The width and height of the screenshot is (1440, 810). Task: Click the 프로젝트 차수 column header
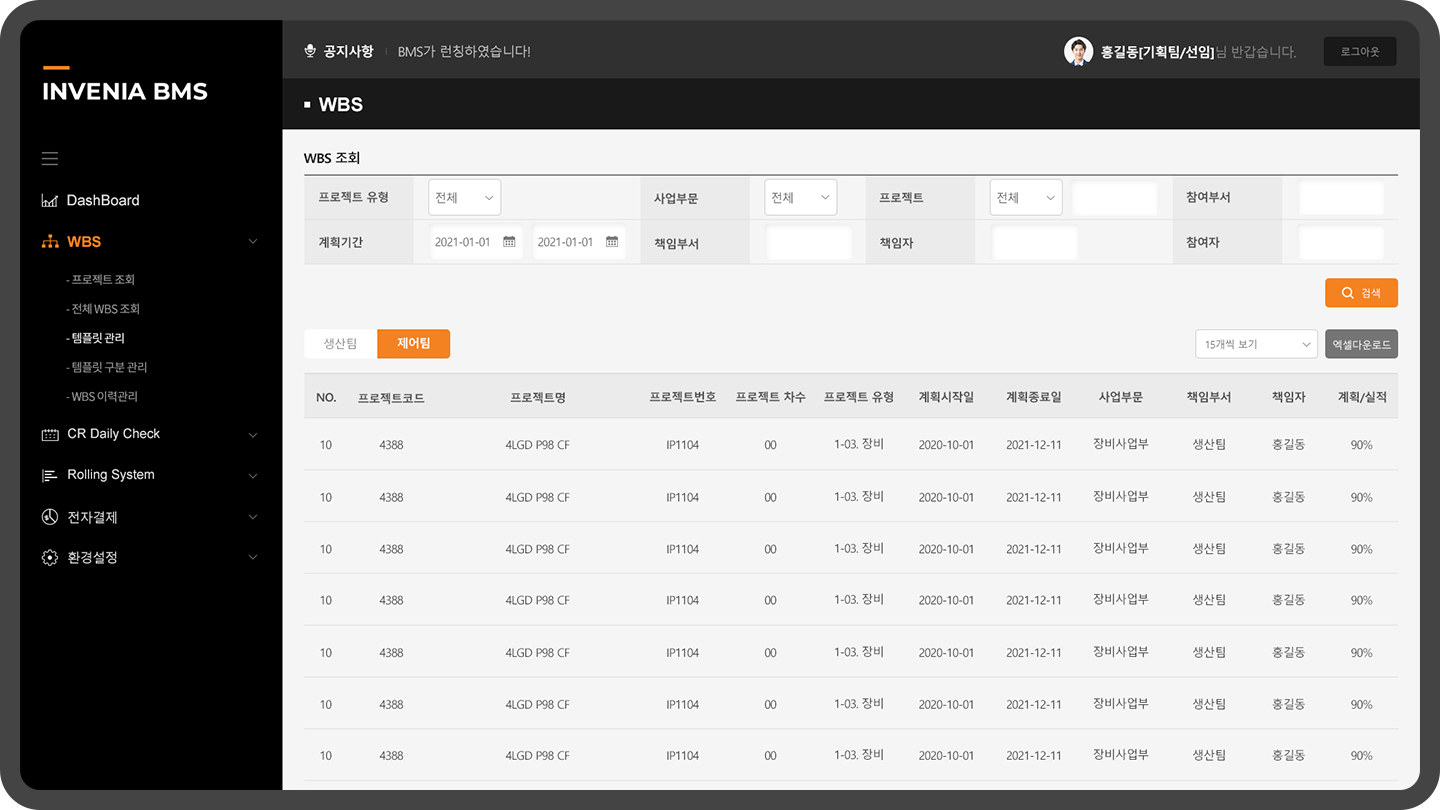(x=770, y=398)
